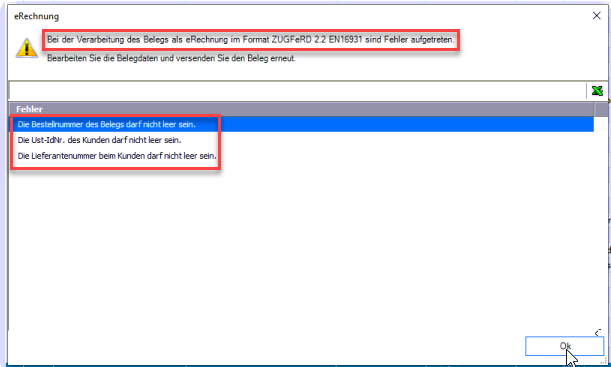Click the search input field above the list
This screenshot has height=367, width=611.
[x=297, y=91]
